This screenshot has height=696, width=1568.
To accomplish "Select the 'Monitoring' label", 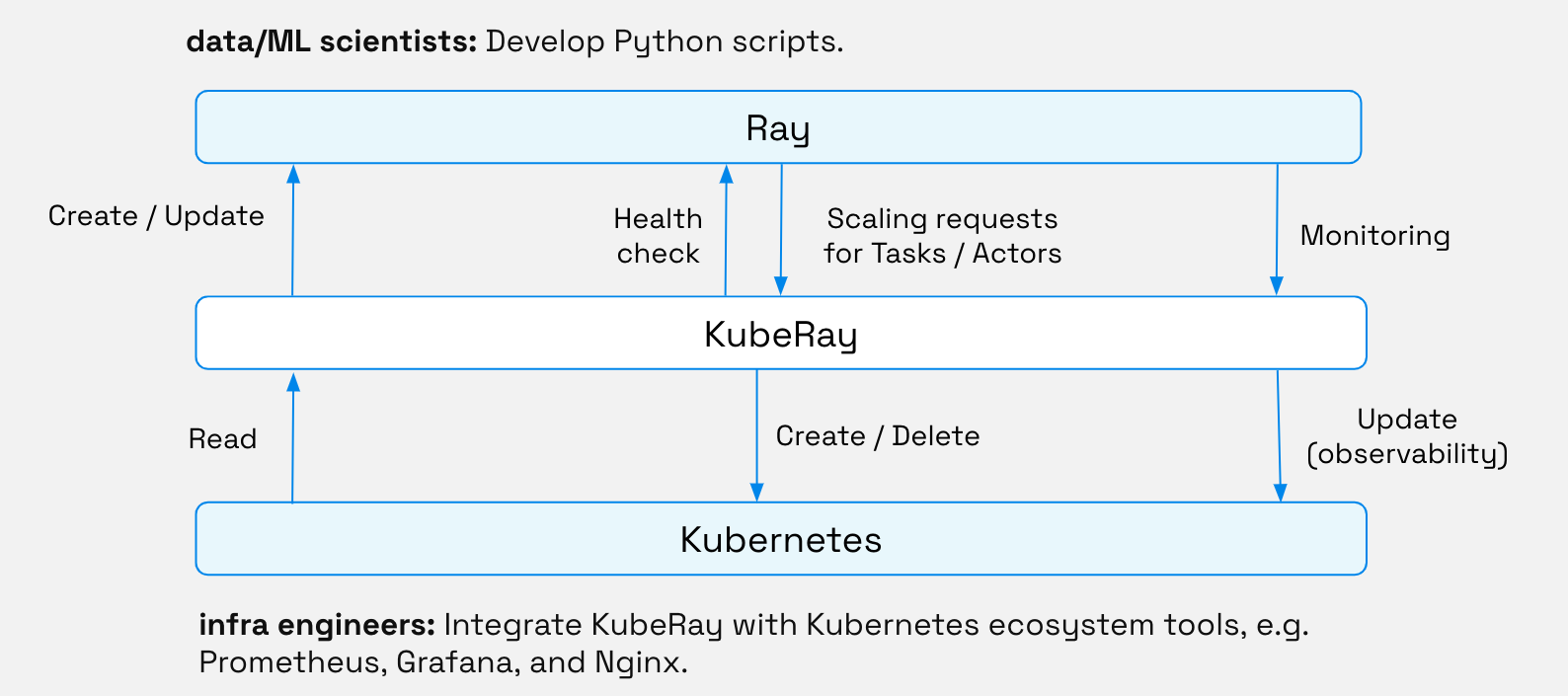I will coord(1374,236).
